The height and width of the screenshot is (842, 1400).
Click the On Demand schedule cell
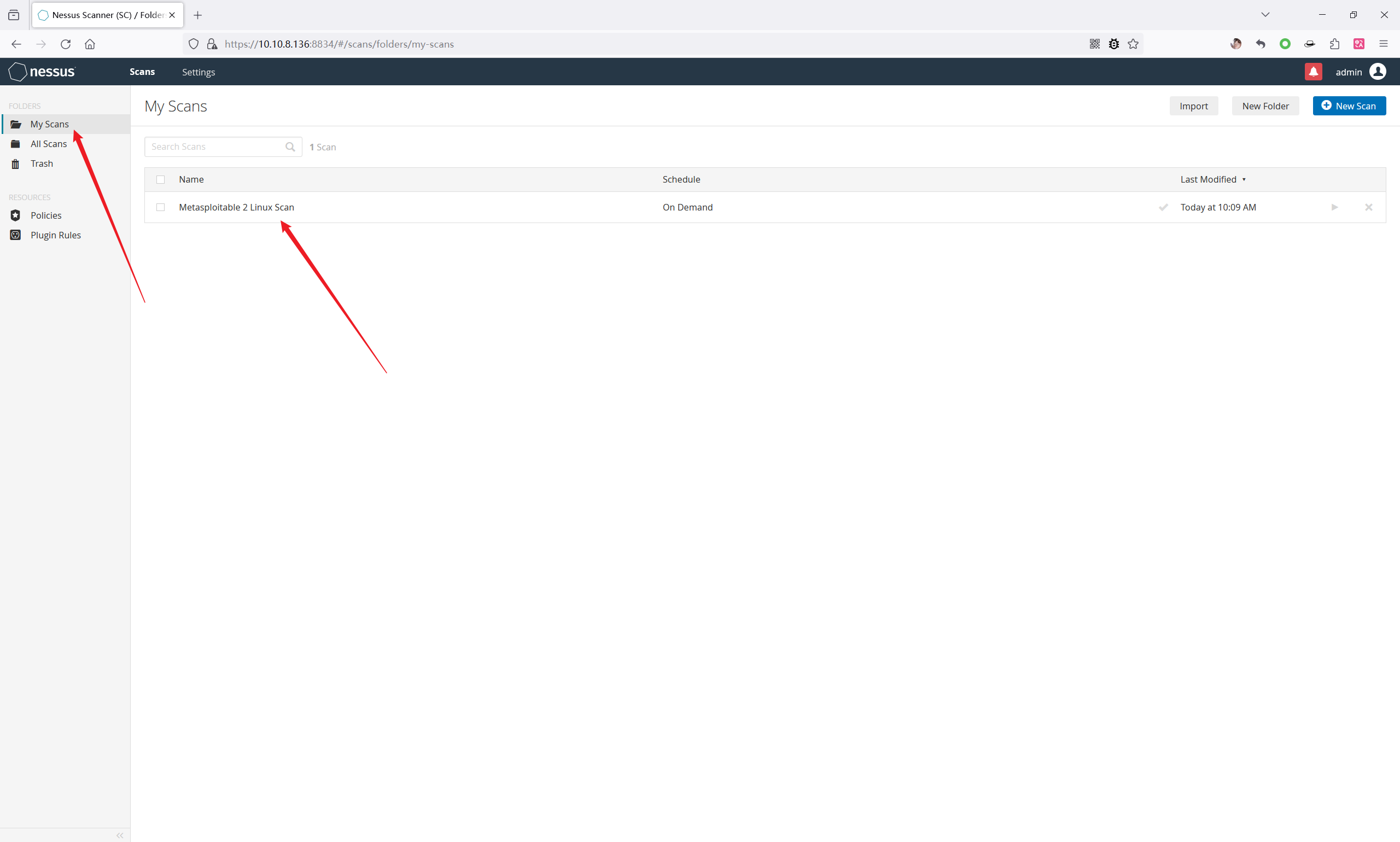tap(687, 208)
